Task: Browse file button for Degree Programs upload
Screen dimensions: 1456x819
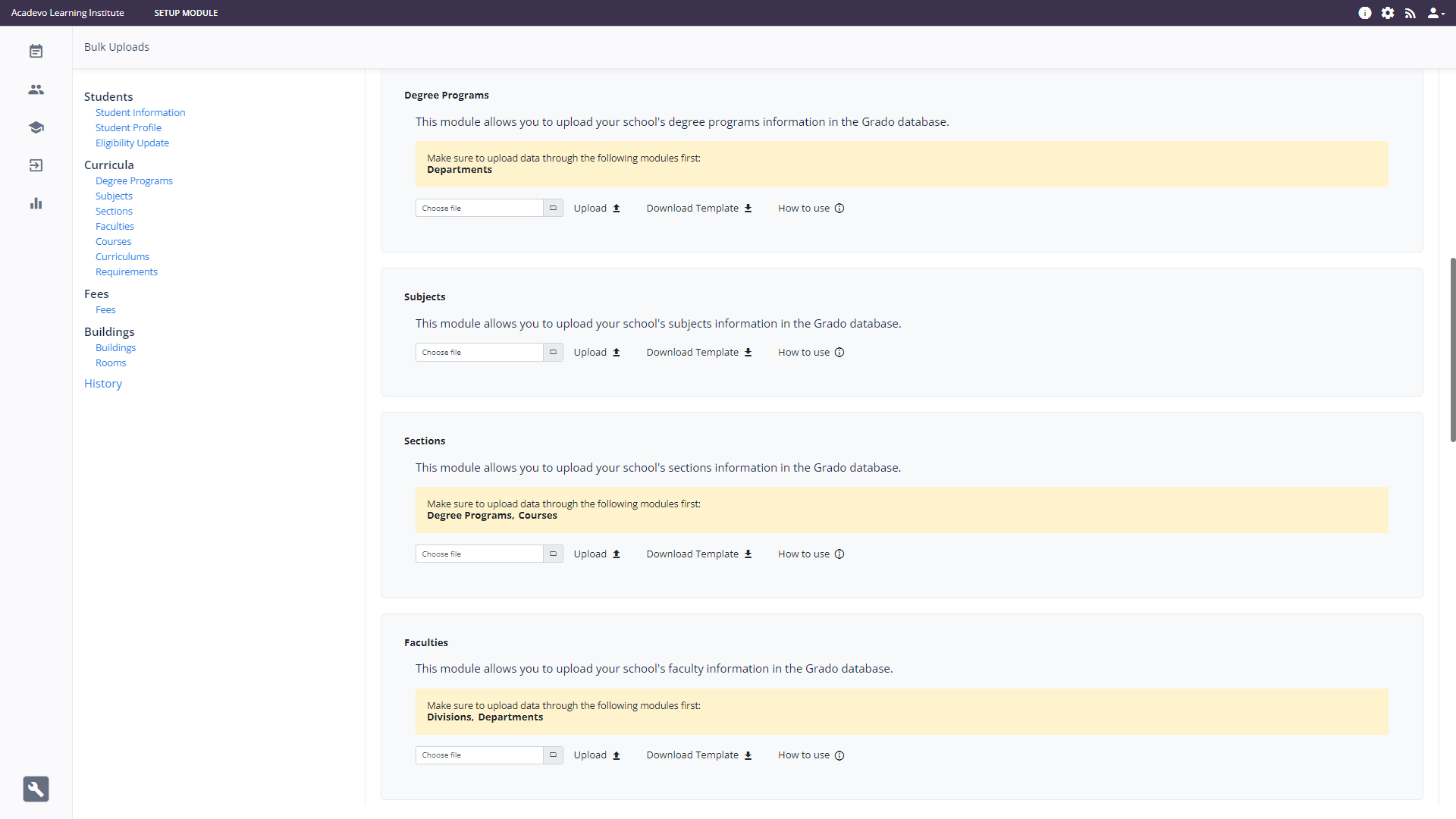Action: (553, 208)
